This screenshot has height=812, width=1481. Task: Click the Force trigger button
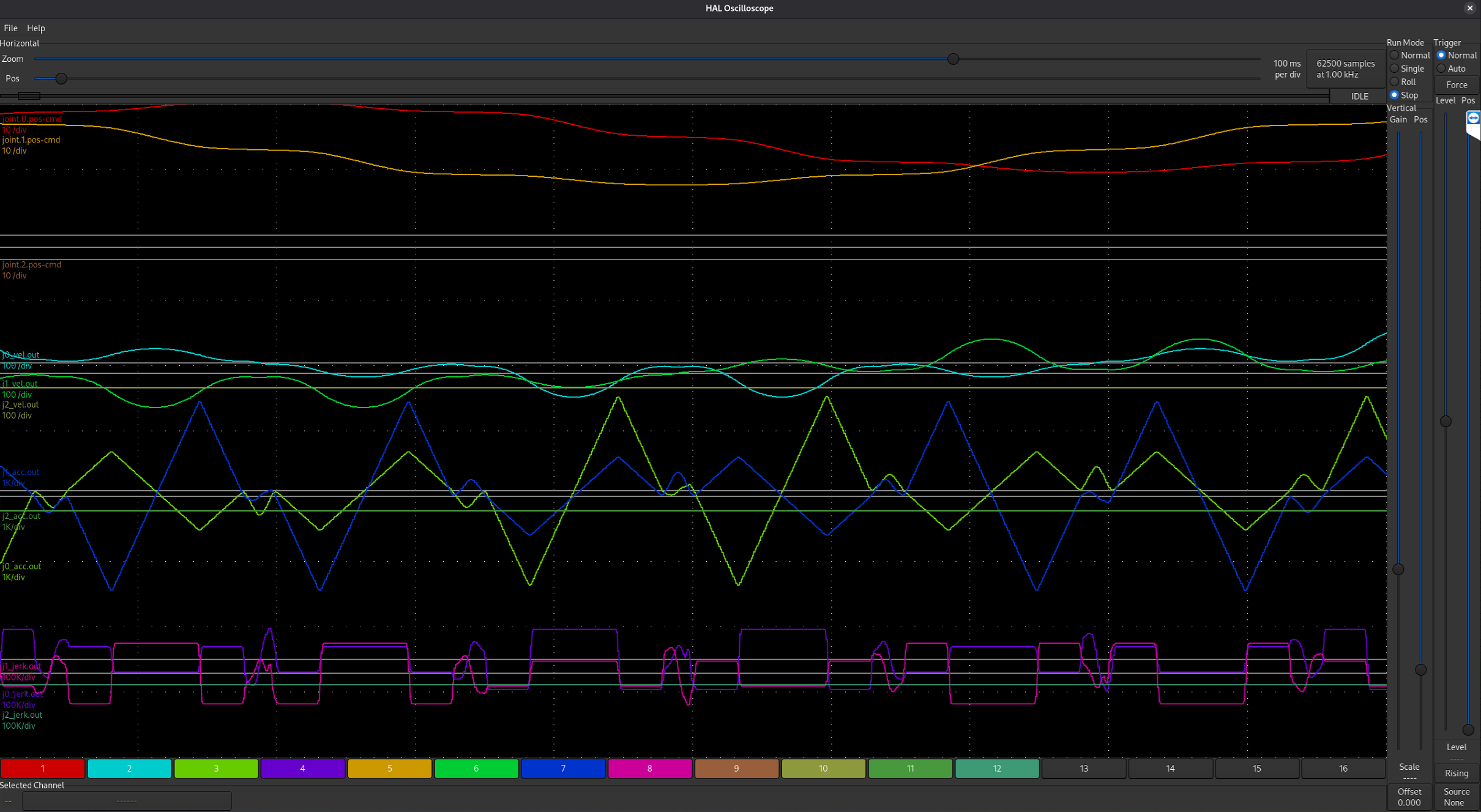coord(1456,85)
